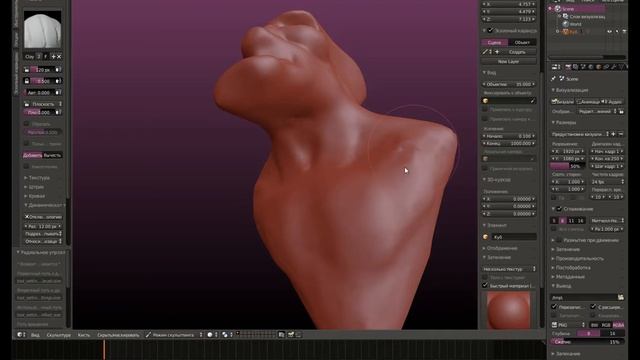Click the Анимация render button
Image resolution: width=640 pixels, height=360 pixels.
coord(588,102)
